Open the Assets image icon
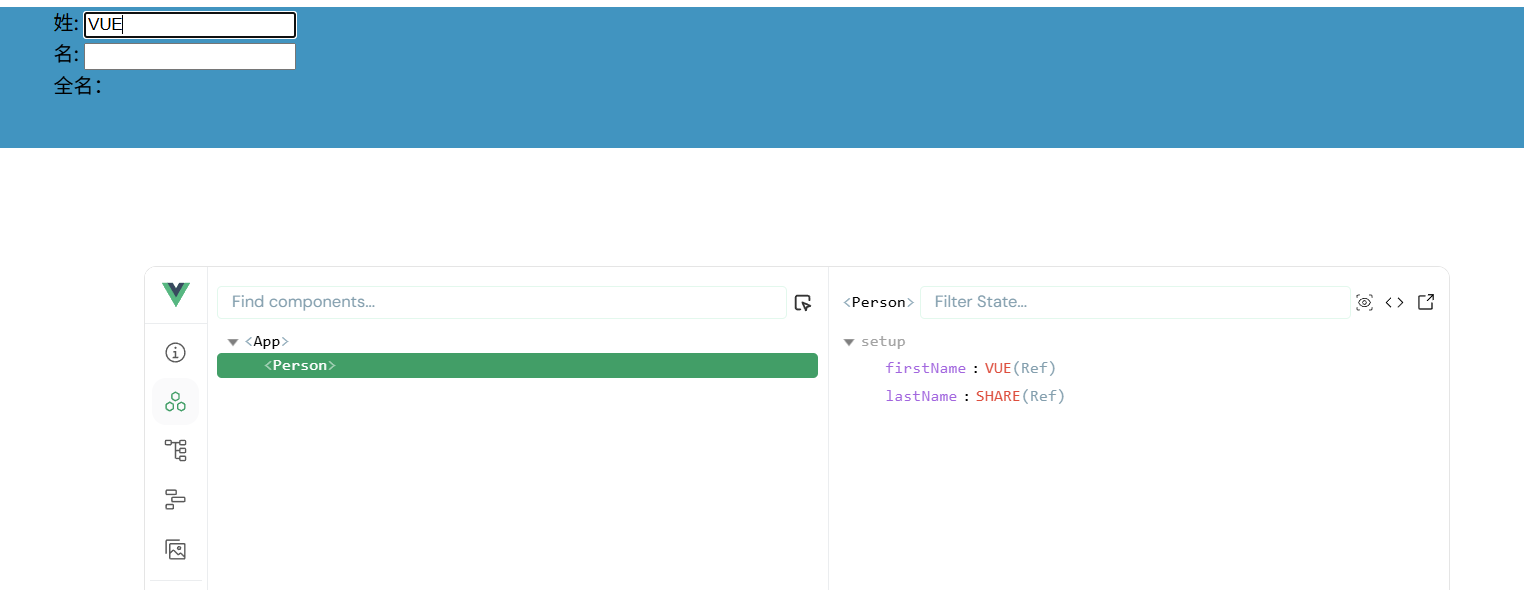This screenshot has width=1524, height=590. pos(176,549)
